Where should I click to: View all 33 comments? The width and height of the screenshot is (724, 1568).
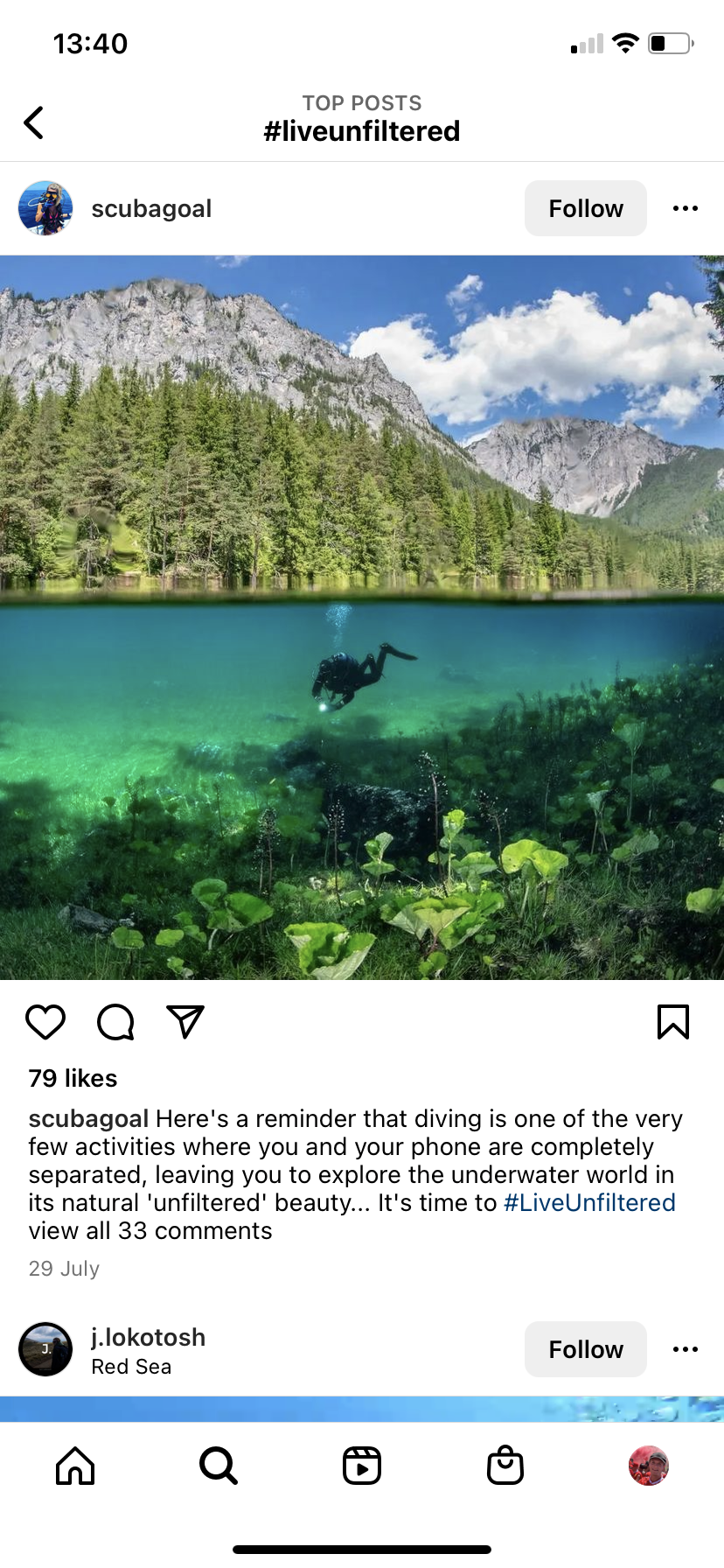(x=150, y=1231)
